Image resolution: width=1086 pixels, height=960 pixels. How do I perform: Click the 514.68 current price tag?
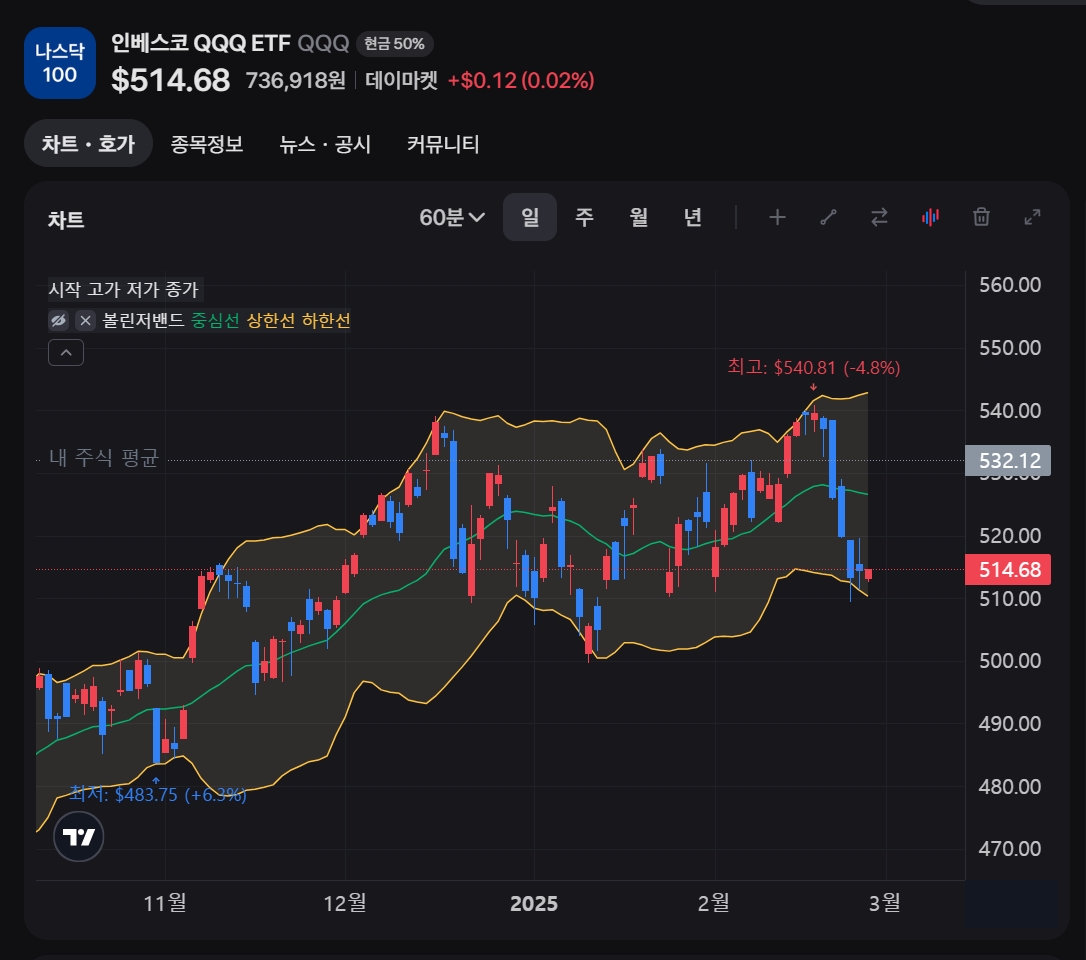(x=1008, y=569)
